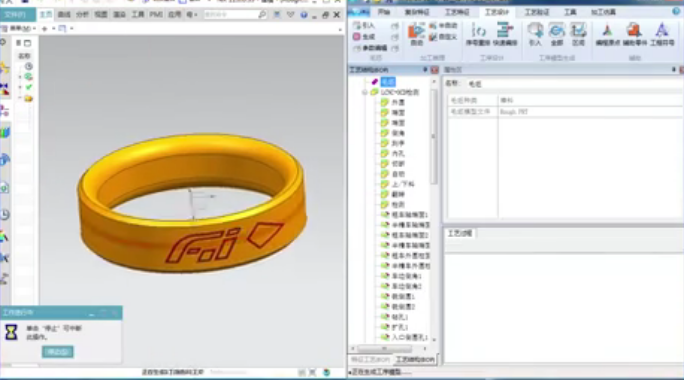This screenshot has width=684, height=380.
Task: Switch to the 分析 tab in NX
Action: pos(82,15)
